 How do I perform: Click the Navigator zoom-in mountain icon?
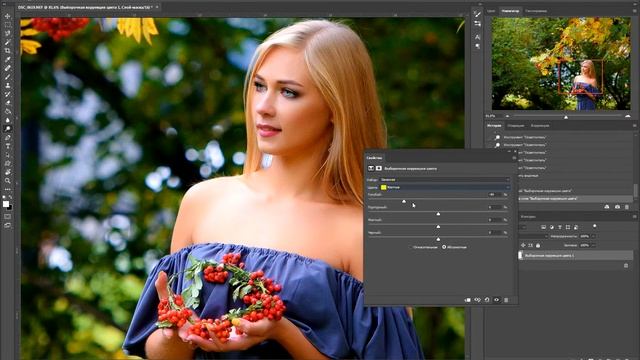(628, 116)
